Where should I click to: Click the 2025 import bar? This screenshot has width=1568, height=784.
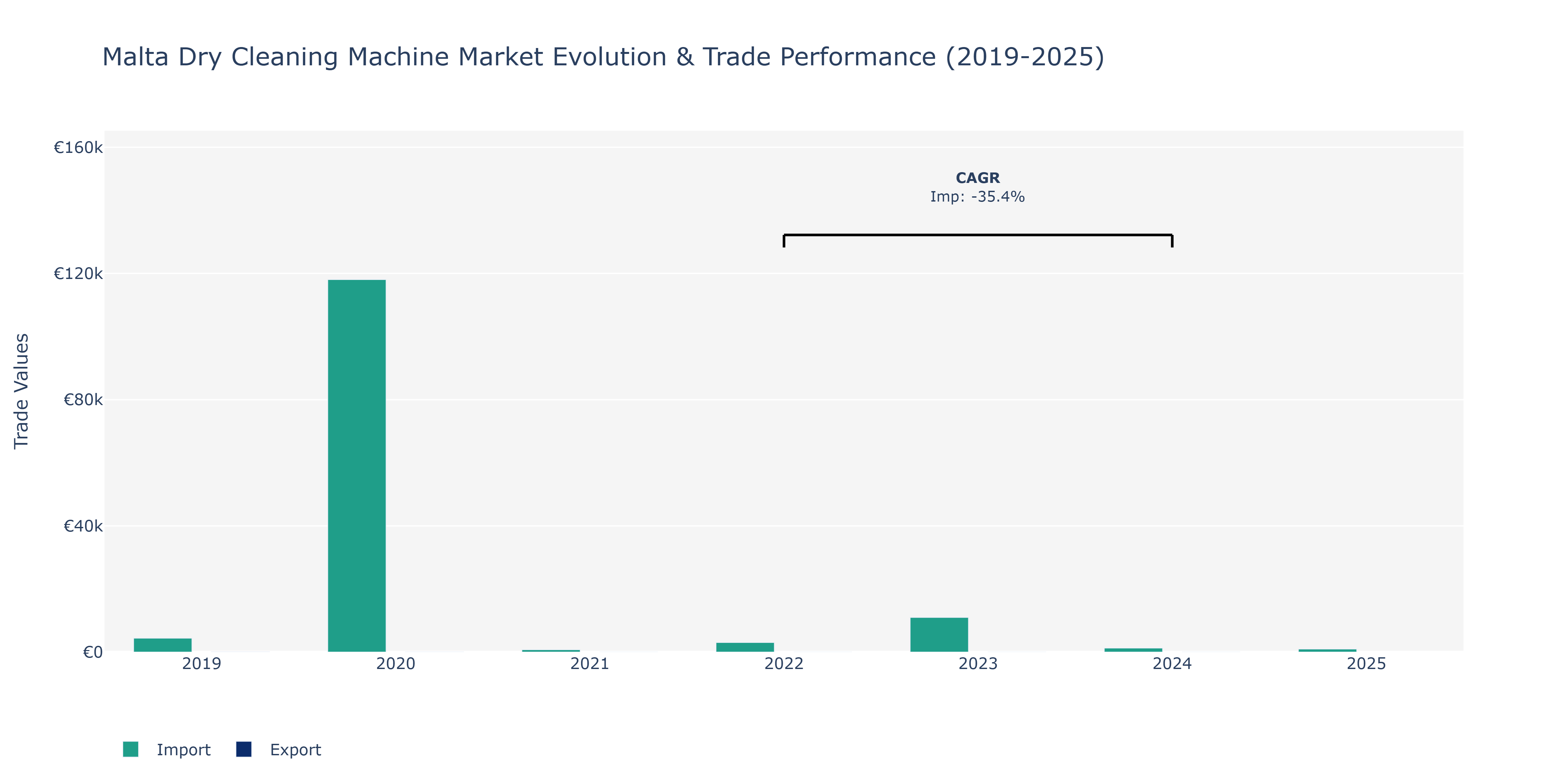tap(1328, 651)
